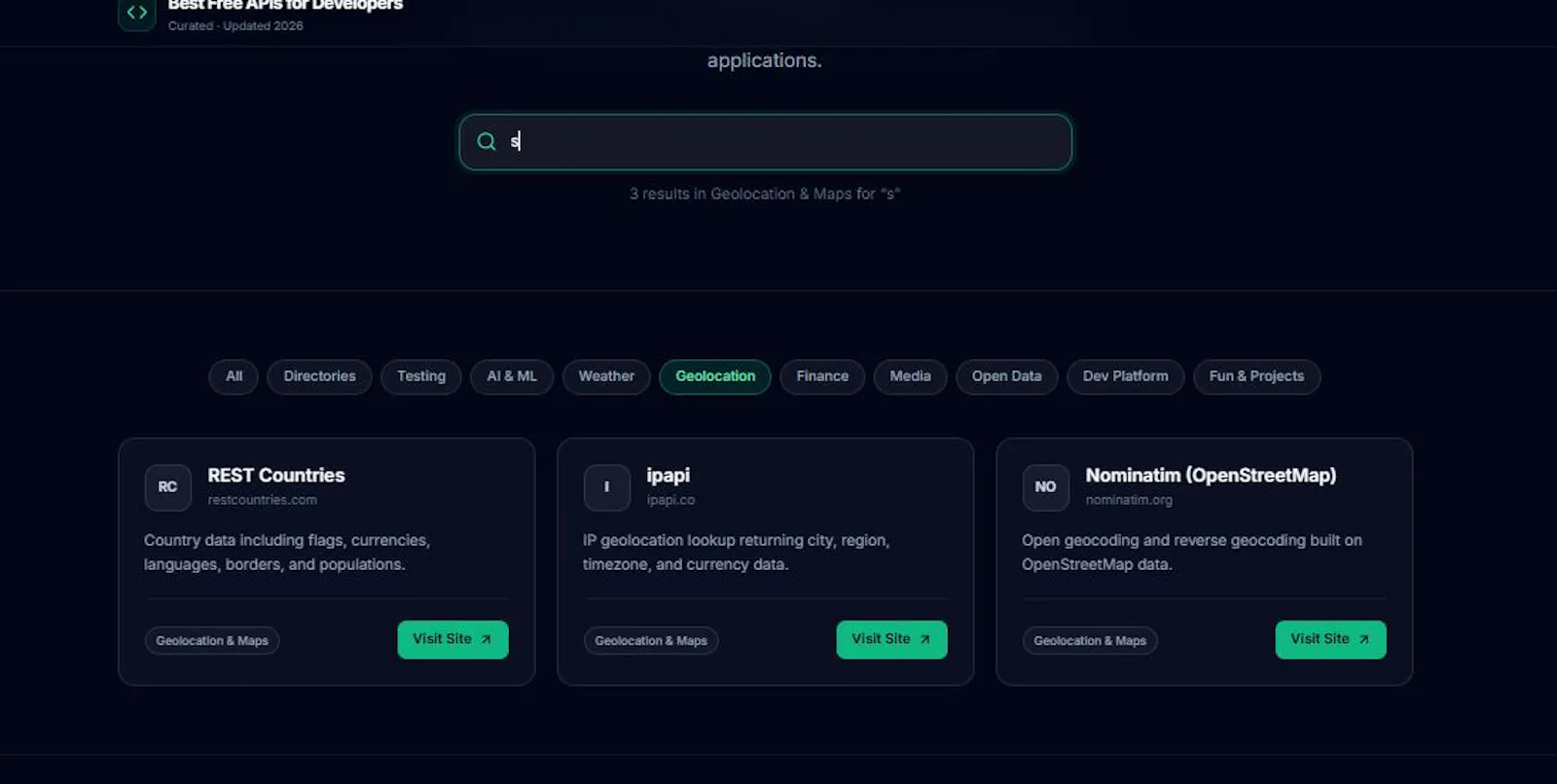The image size is (1557, 784).
Task: Select the Testing category filter
Action: click(421, 376)
